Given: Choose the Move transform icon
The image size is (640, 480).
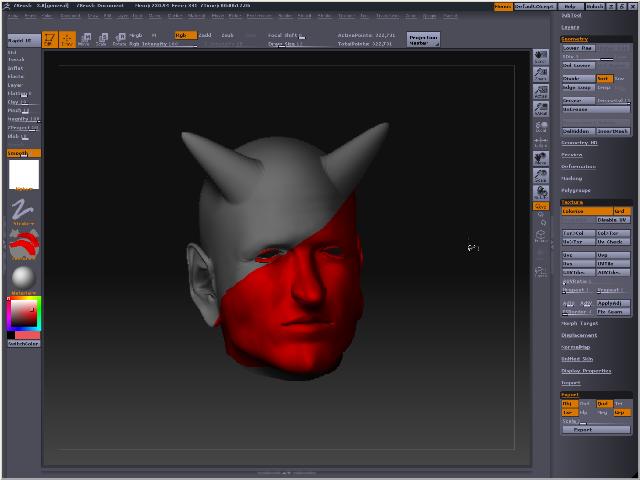Looking at the screenshot, I should (84, 39).
